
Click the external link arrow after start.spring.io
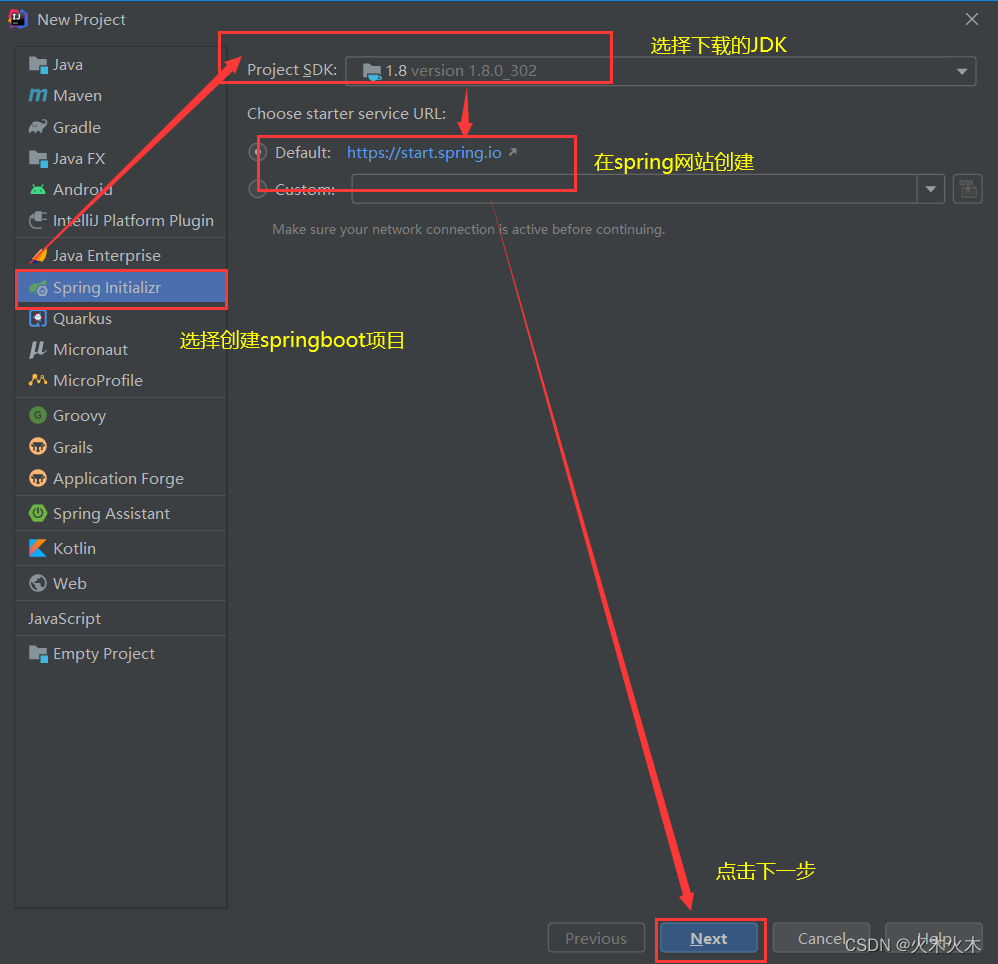coord(513,152)
